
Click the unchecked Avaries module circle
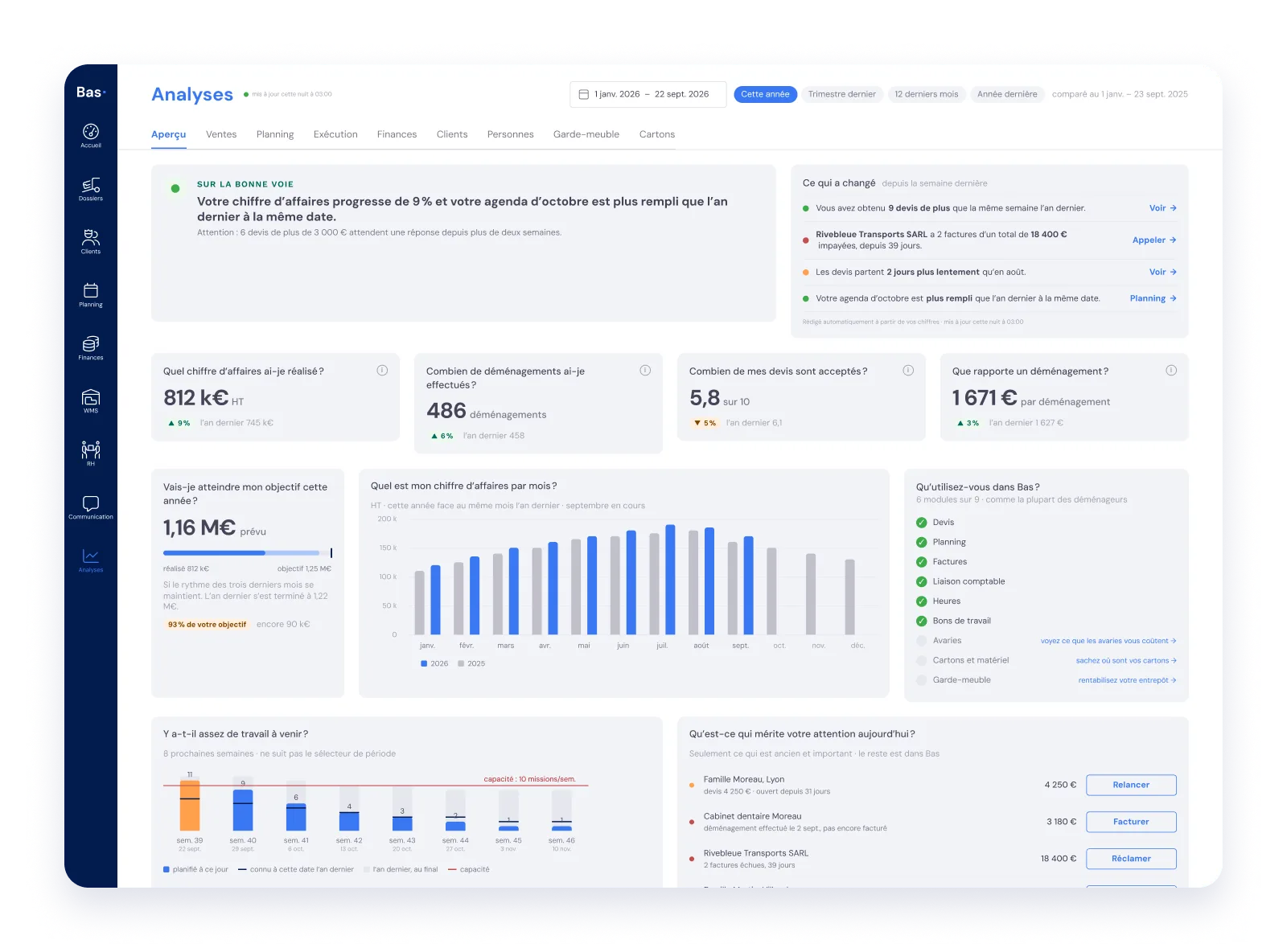[x=922, y=641]
